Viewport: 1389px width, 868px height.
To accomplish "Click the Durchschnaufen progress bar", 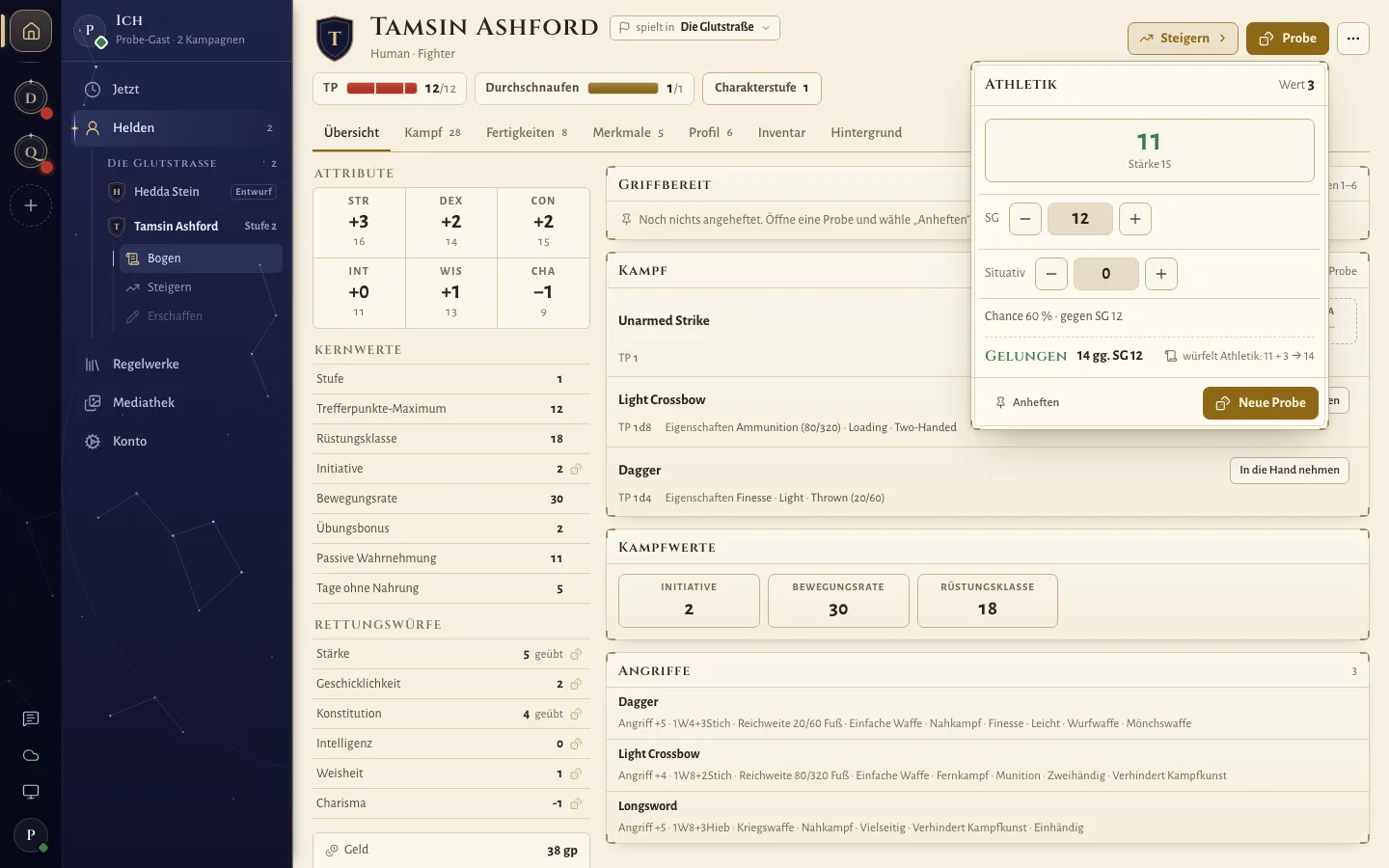I will tap(623, 89).
